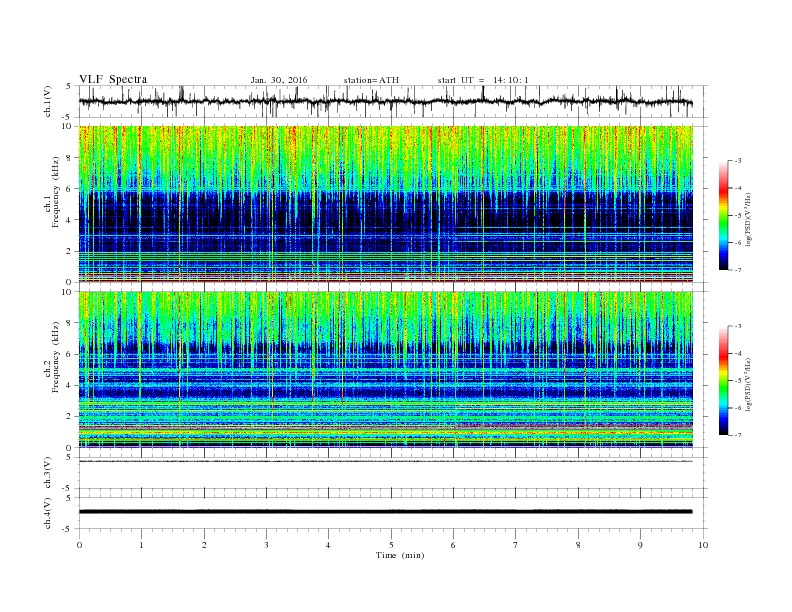Click inside the ch.1 spectrogram panel
The height and width of the screenshot is (612, 792).
pyautogui.click(x=386, y=204)
